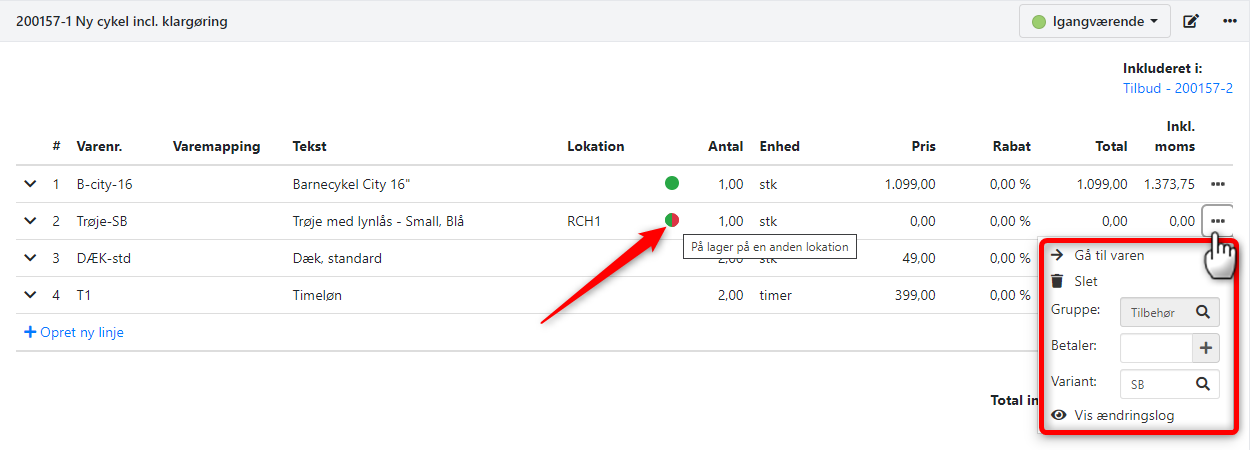Open three-dots menu for Barnecykel City row
Viewport: 1251px width, 450px height.
point(1217,184)
